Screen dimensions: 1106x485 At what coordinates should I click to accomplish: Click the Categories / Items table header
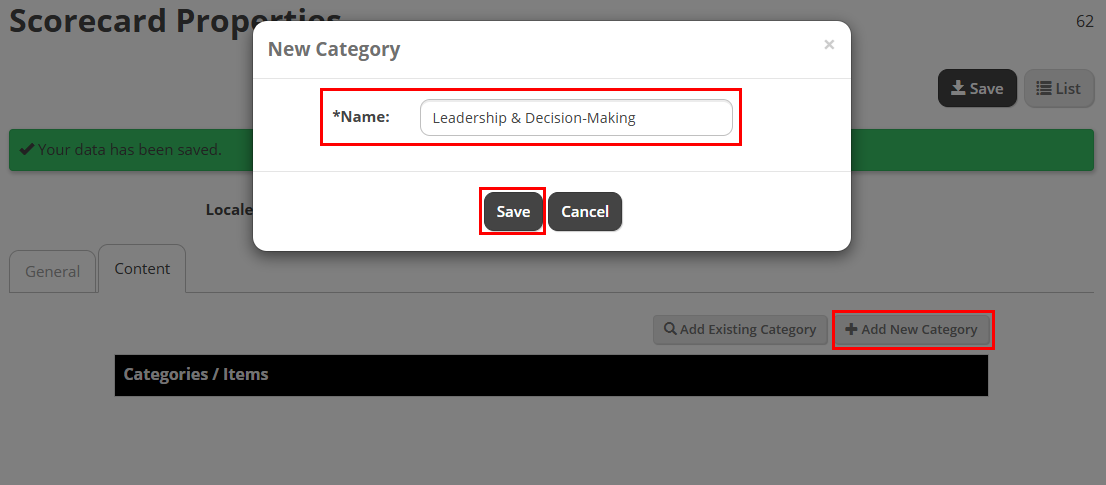(551, 375)
